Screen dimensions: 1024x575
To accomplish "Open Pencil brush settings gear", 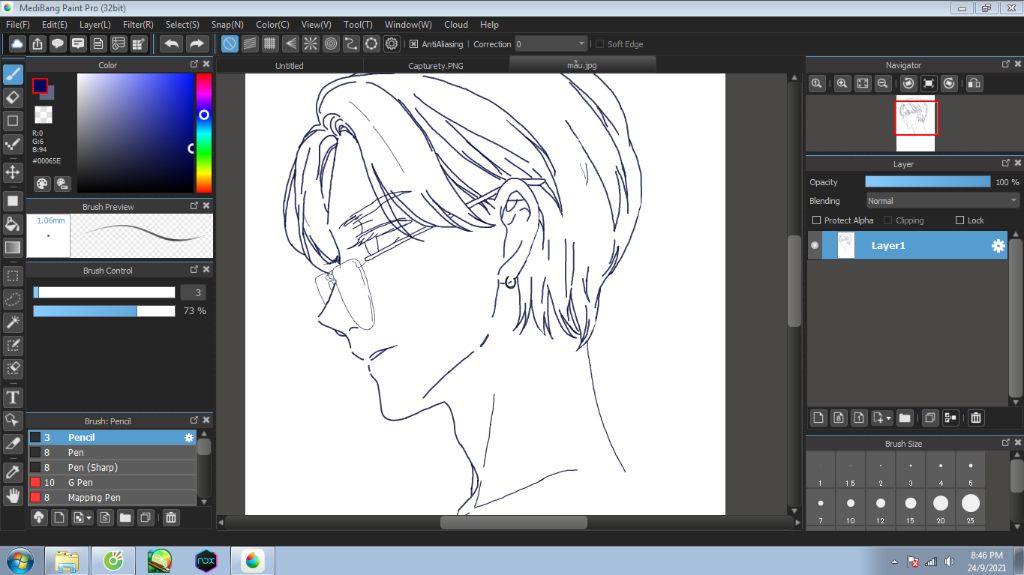I will coord(189,437).
